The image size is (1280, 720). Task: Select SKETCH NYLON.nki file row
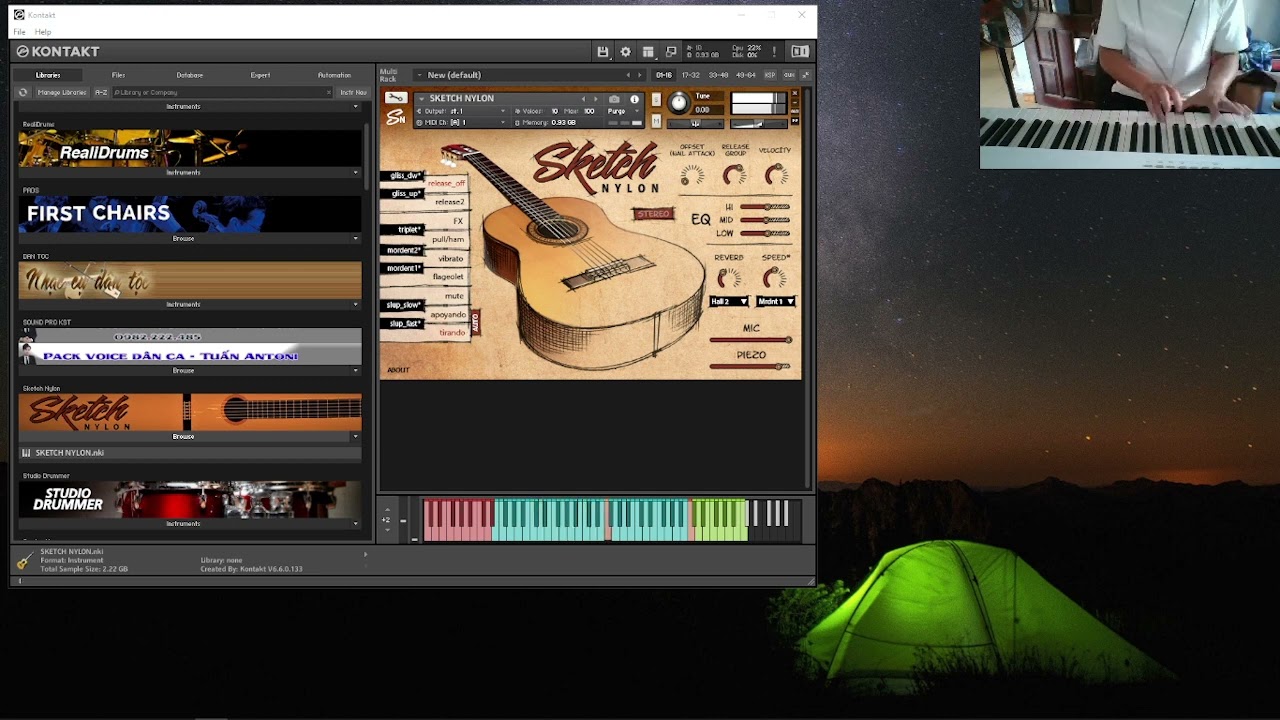tap(190, 453)
